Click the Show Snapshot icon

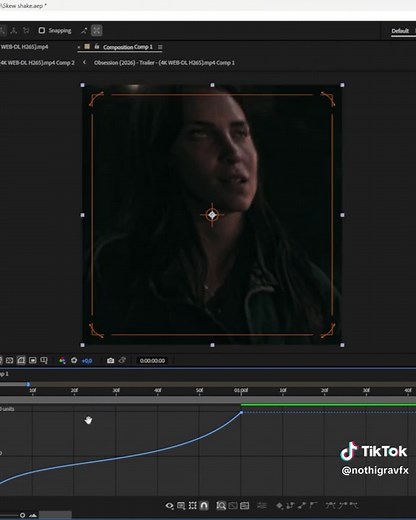122,360
